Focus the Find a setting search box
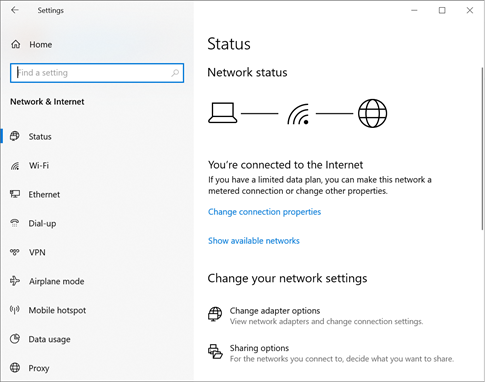 point(97,73)
